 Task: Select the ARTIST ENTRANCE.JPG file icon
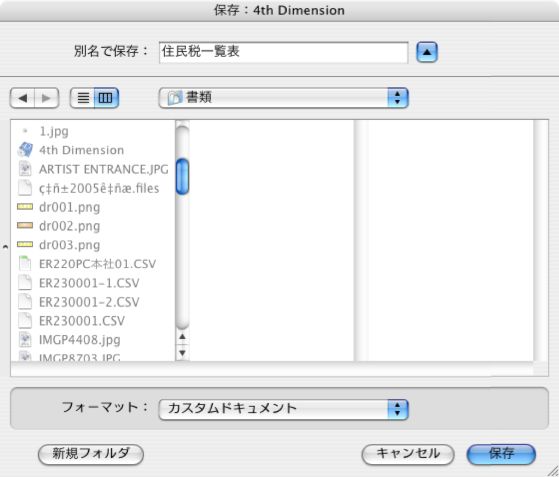click(x=25, y=169)
